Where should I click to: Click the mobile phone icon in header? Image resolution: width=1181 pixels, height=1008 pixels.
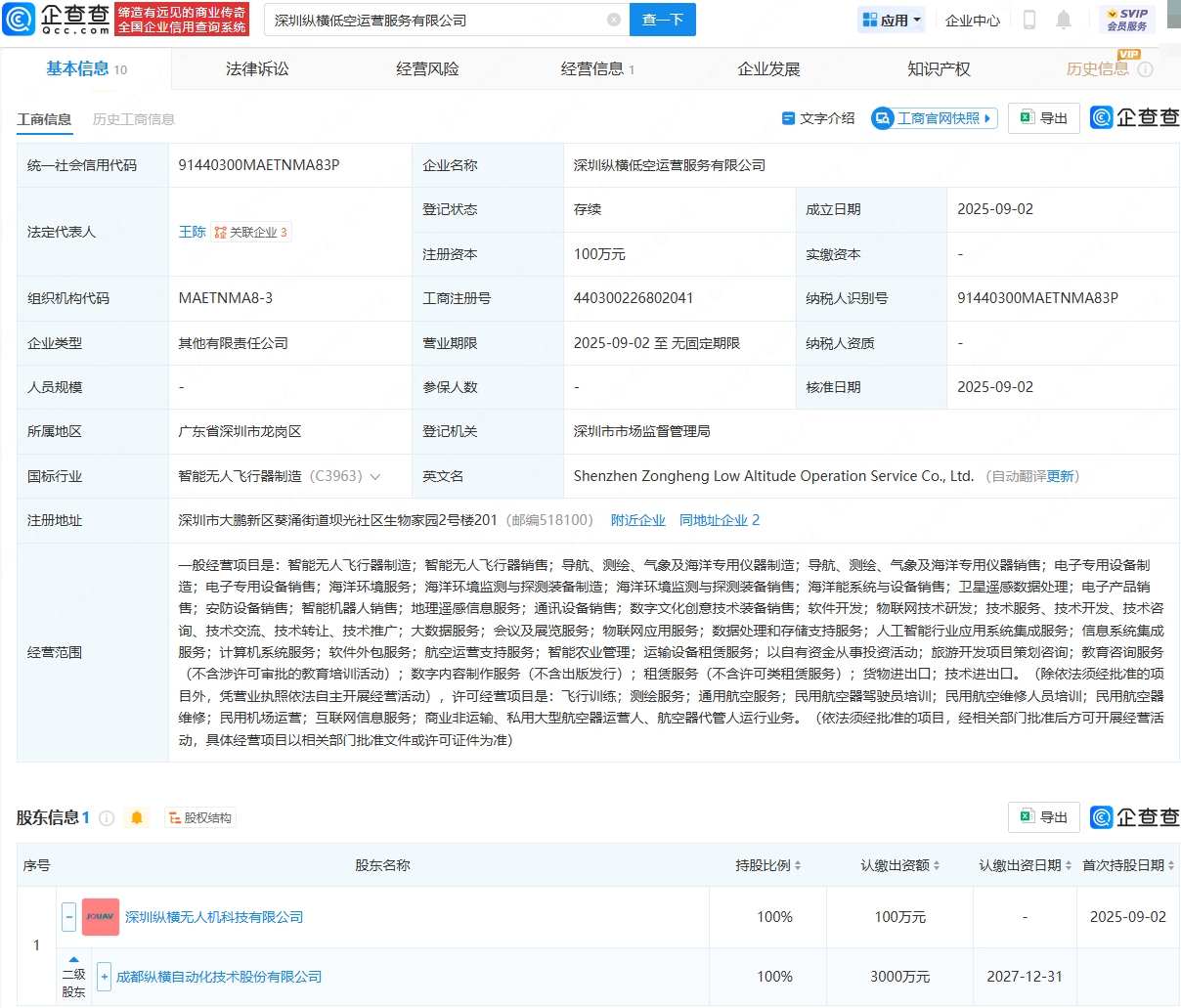coord(1028,20)
